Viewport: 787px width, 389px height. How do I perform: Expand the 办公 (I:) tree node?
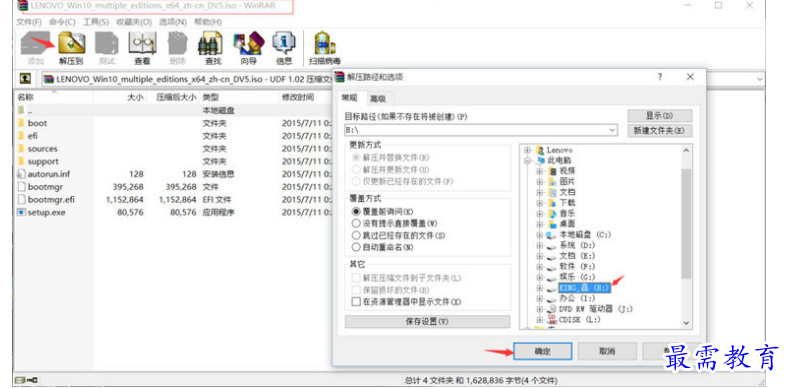[540, 299]
